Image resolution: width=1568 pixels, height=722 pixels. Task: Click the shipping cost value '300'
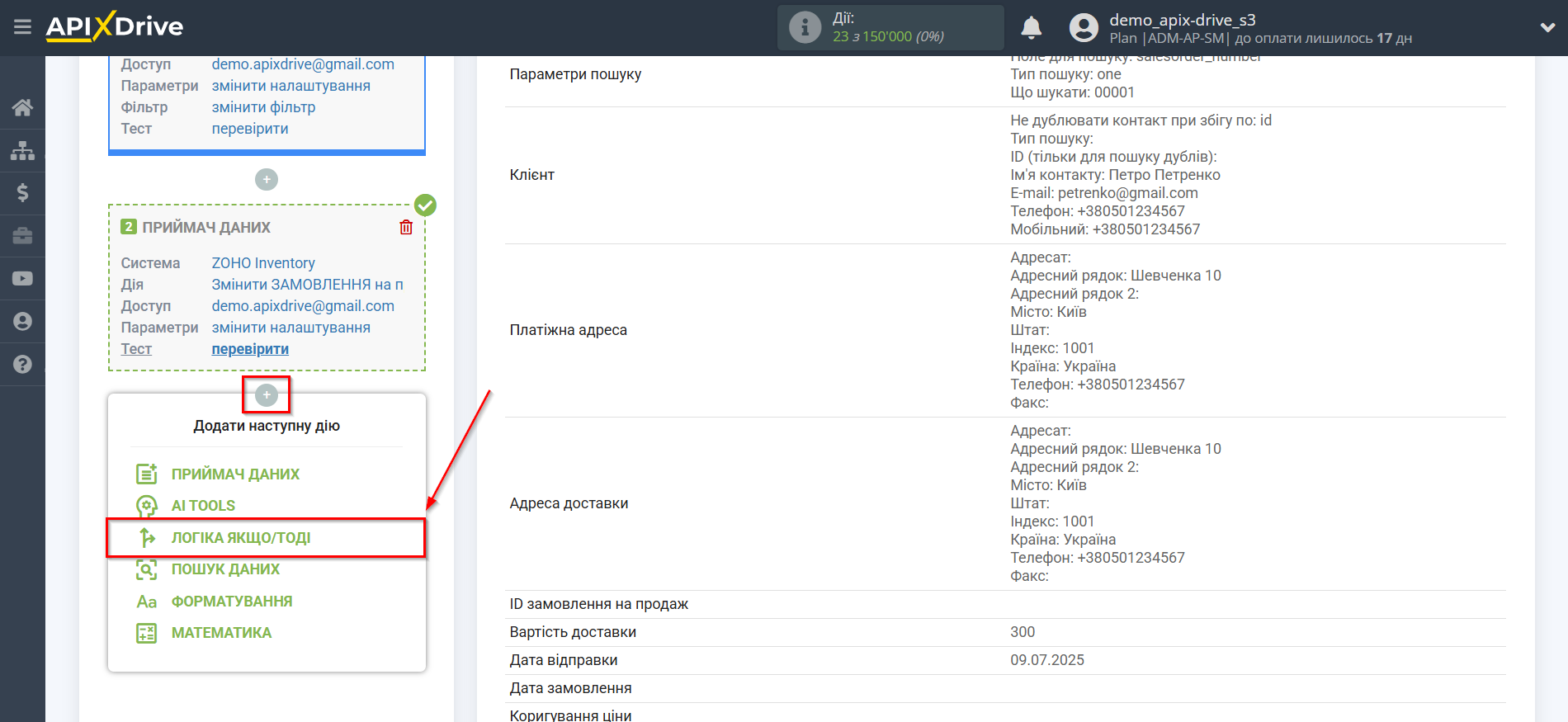pyautogui.click(x=1023, y=632)
